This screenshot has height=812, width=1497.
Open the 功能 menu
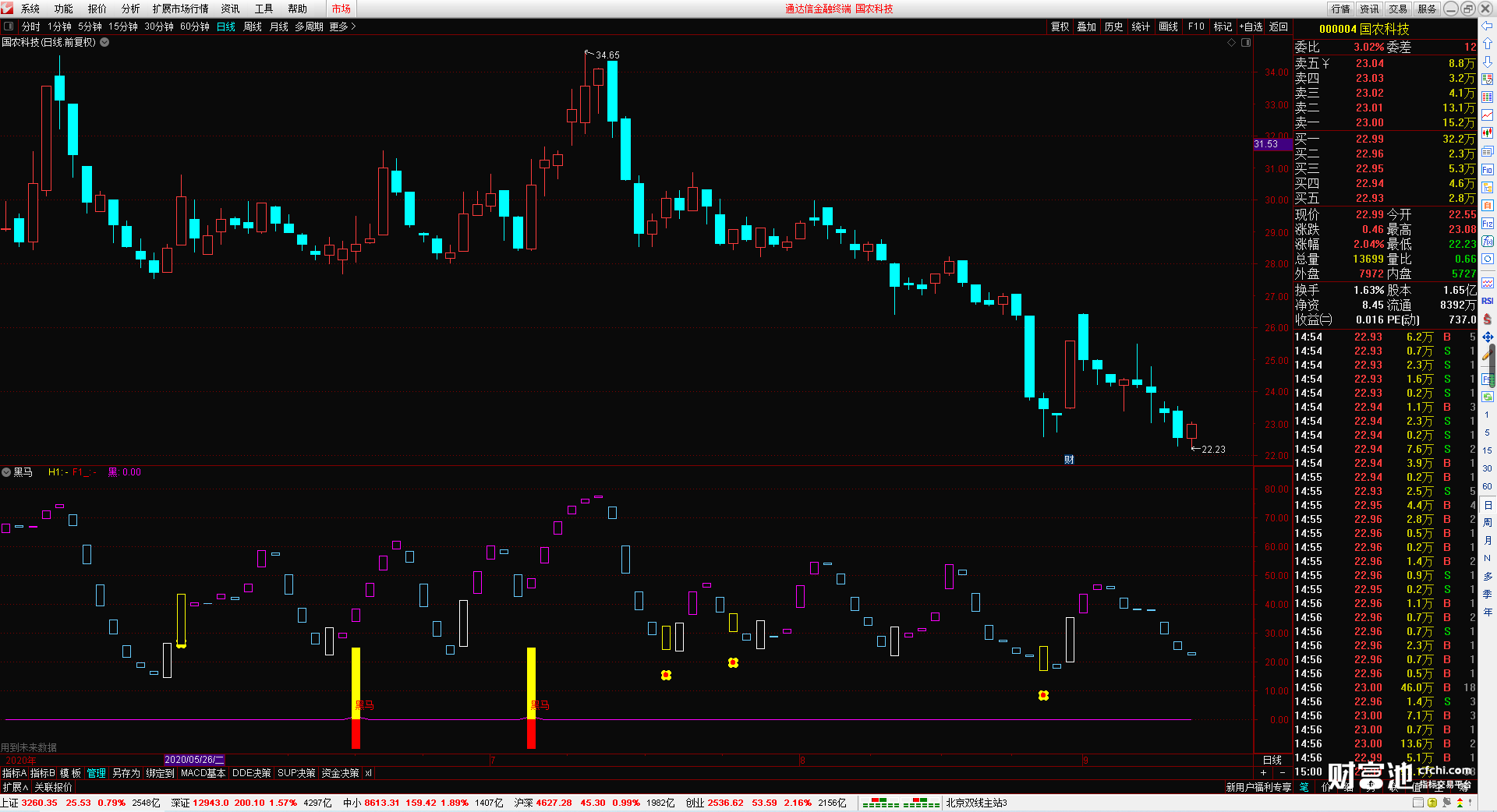pyautogui.click(x=64, y=9)
